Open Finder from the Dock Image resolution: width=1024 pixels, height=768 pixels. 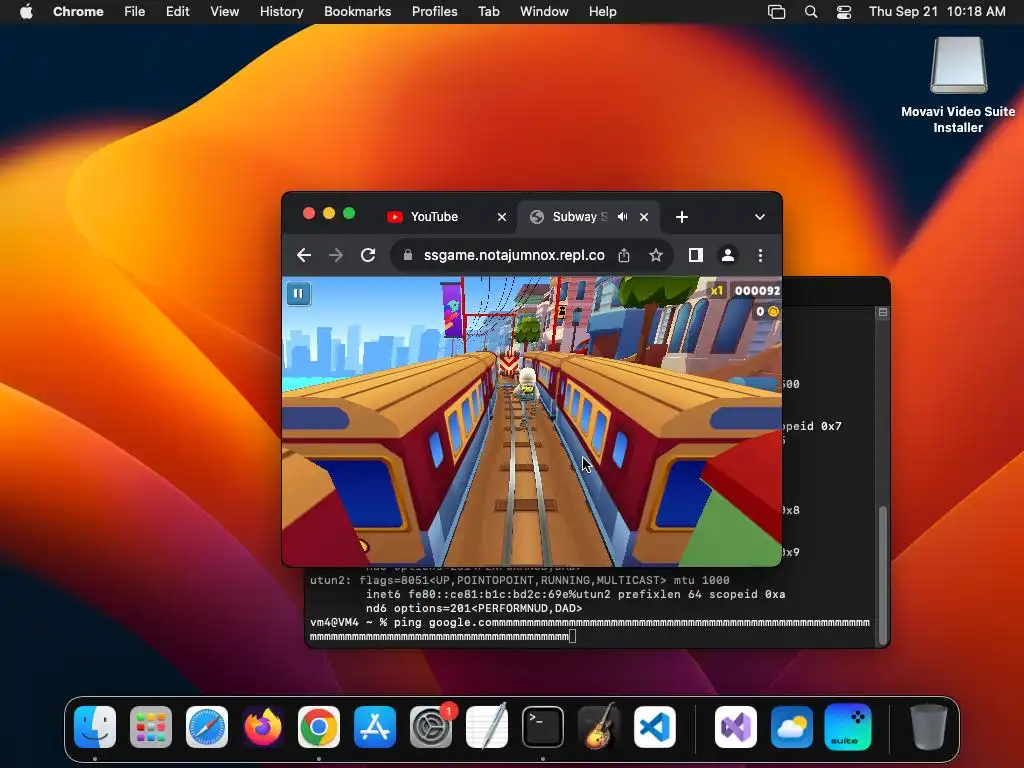[x=95, y=727]
